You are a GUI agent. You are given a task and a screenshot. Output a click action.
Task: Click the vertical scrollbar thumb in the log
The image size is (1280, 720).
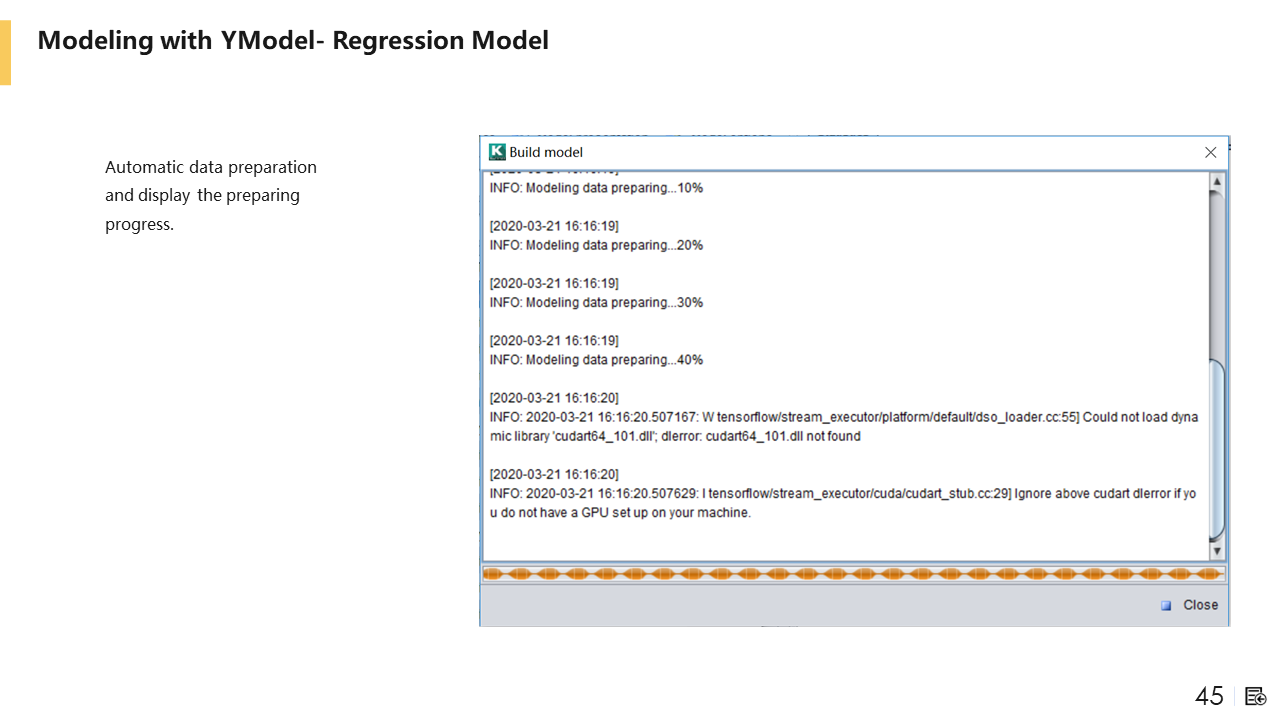[1217, 450]
